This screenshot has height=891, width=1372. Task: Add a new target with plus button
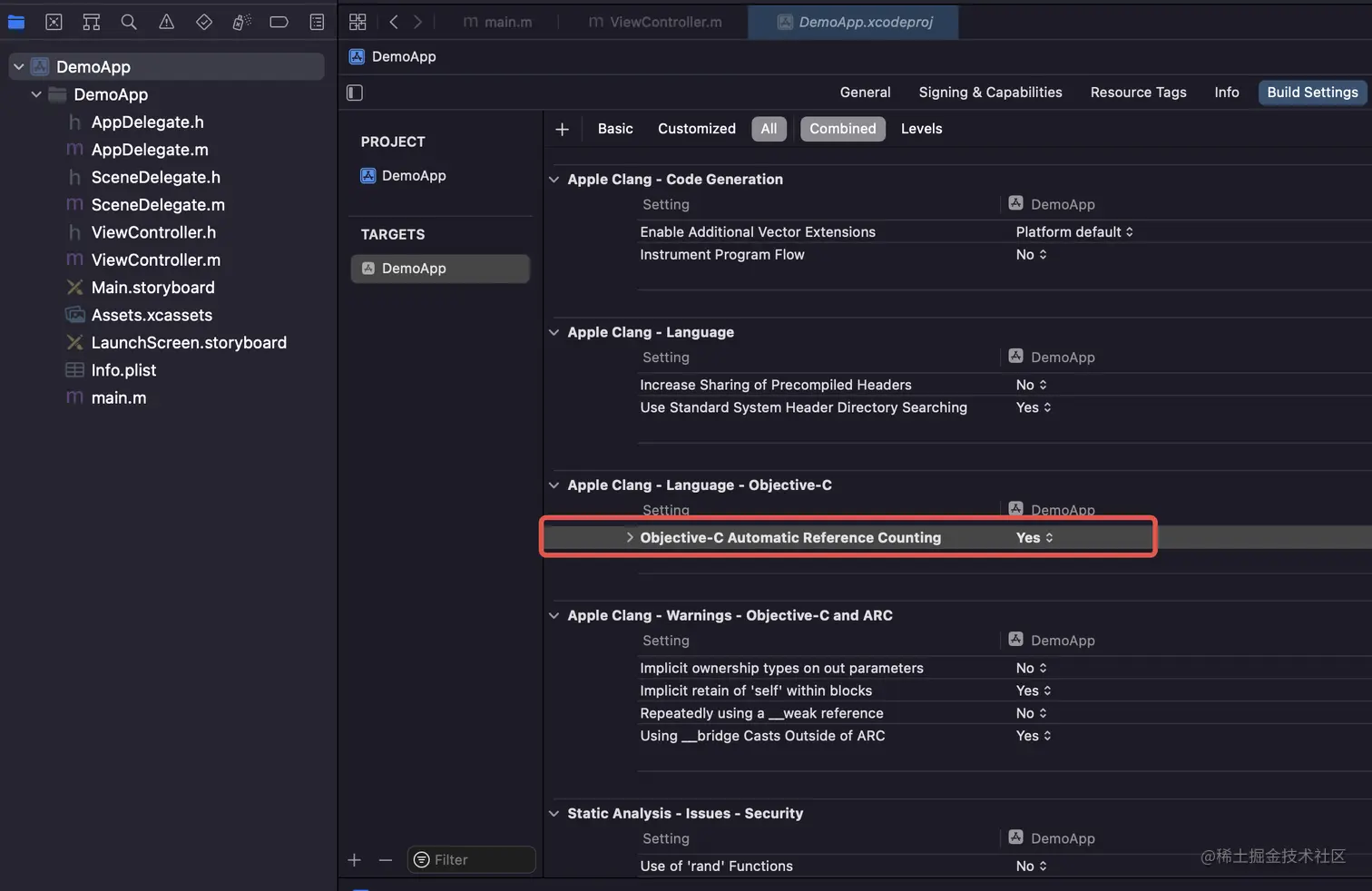pyautogui.click(x=354, y=860)
